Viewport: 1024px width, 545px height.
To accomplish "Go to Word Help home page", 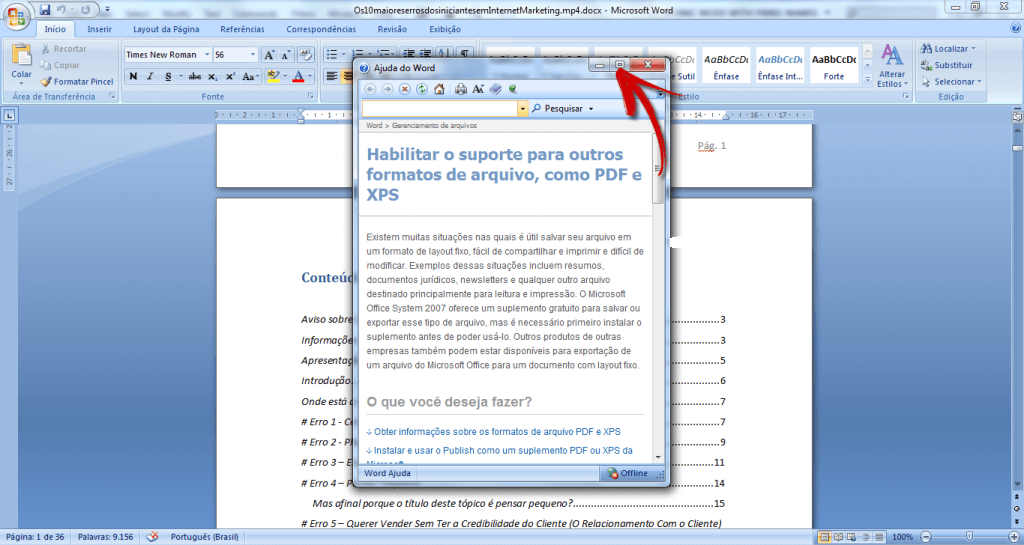I will tap(439, 89).
